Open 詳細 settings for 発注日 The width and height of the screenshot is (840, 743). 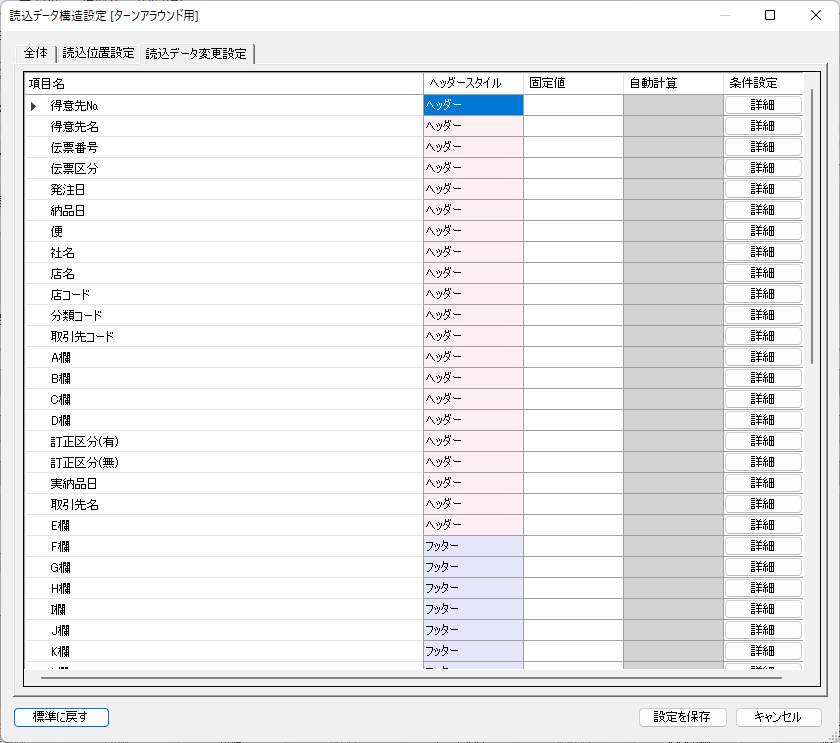[763, 188]
